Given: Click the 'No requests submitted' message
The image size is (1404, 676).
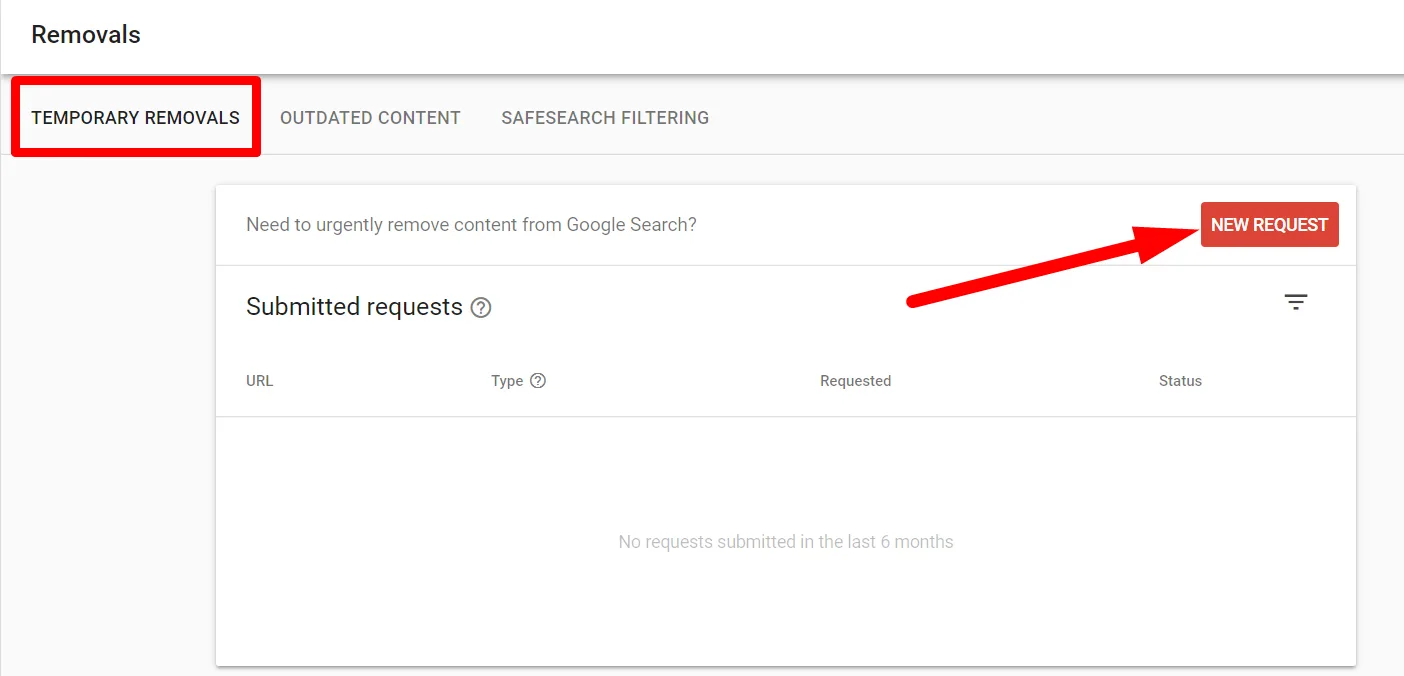Looking at the screenshot, I should [x=786, y=542].
